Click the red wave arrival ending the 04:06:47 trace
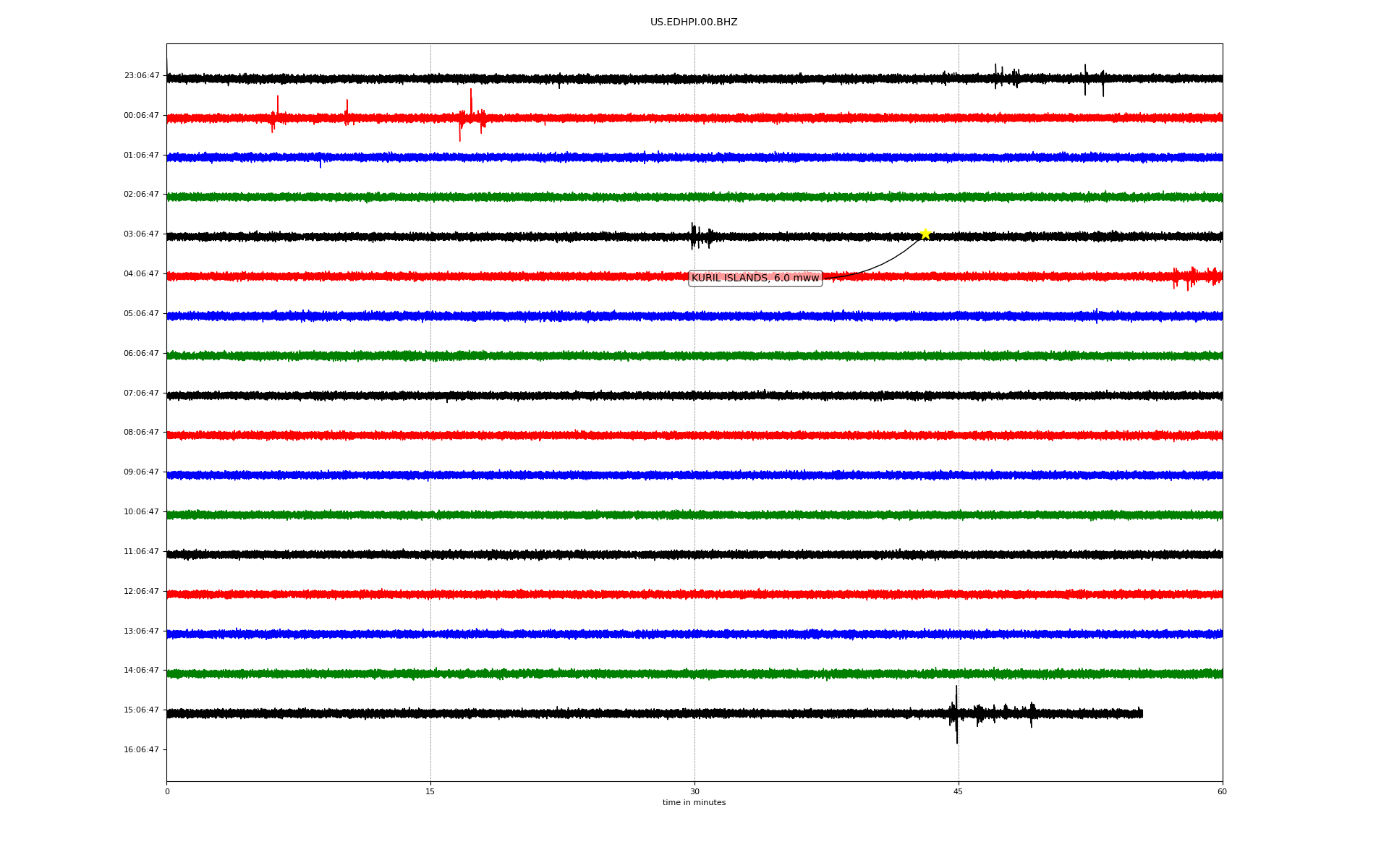 (1197, 276)
